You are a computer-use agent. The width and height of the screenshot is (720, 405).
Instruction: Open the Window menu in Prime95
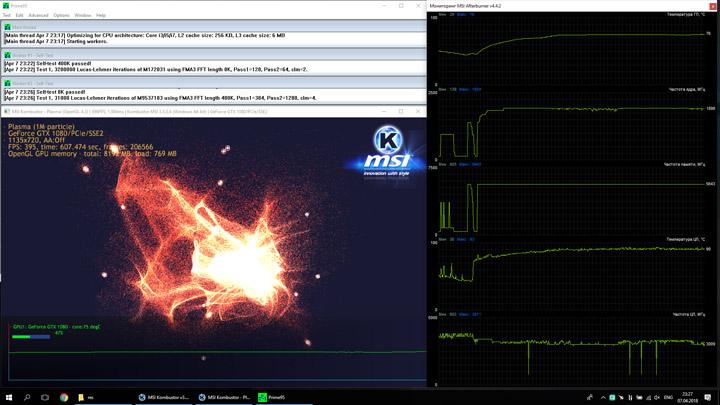[x=83, y=15]
